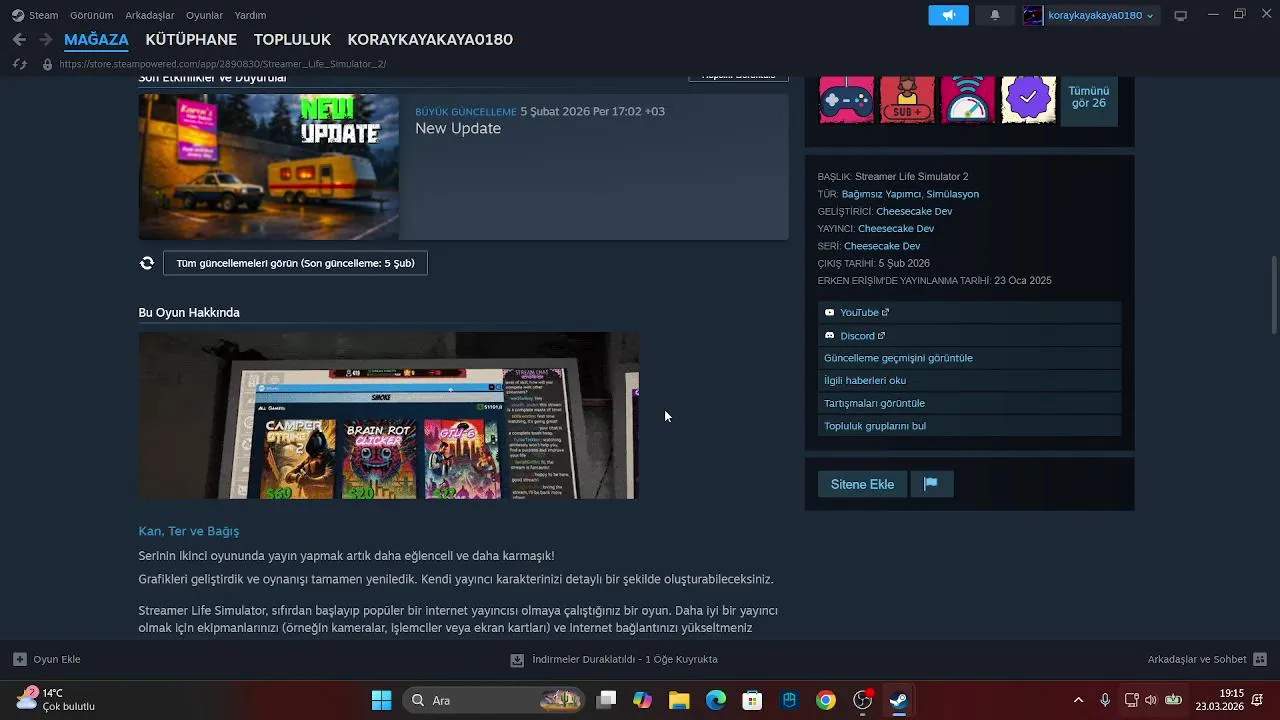Show hidden system tray icons
The image size is (1280, 720).
click(1078, 700)
